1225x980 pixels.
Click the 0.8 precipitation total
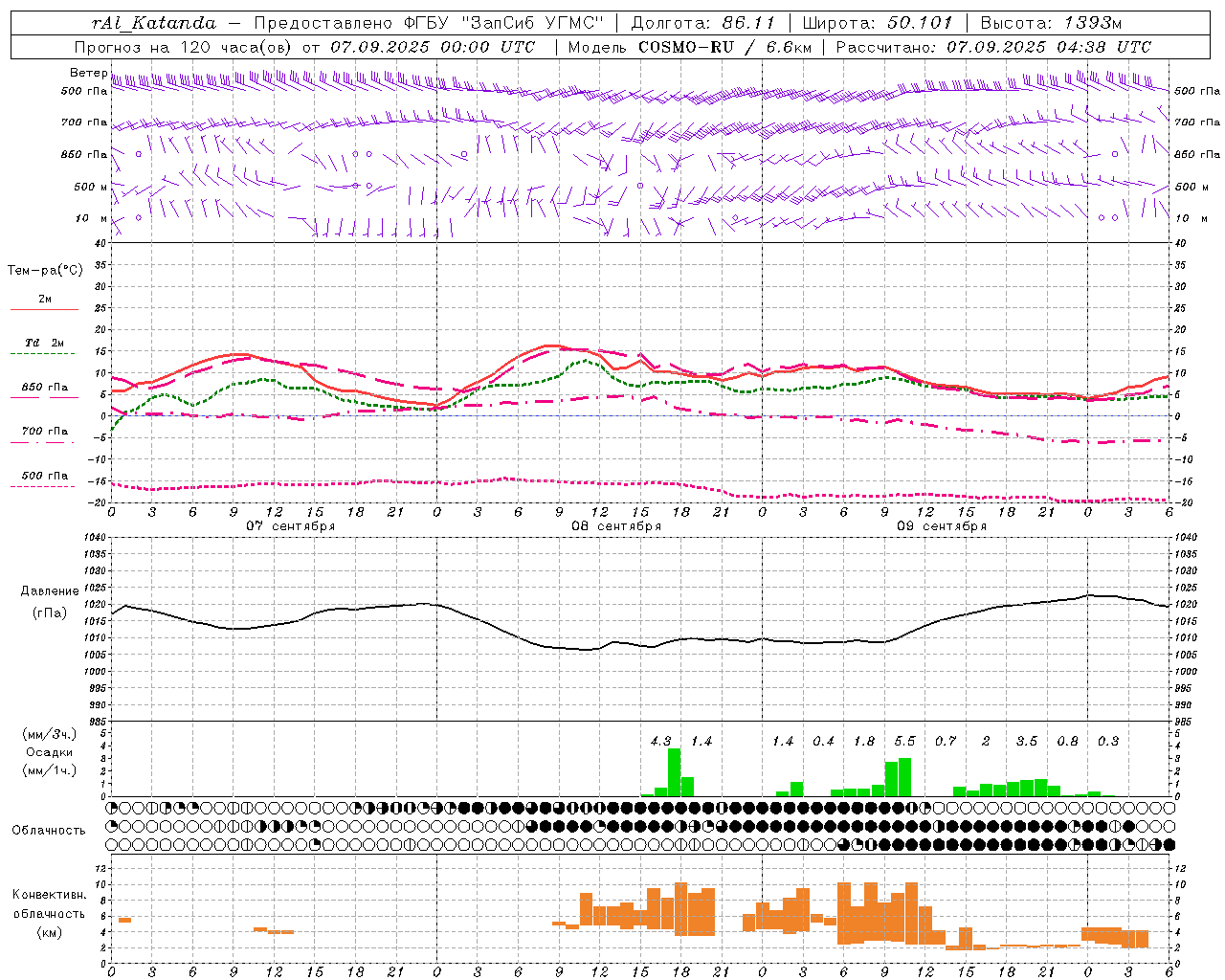click(1067, 742)
